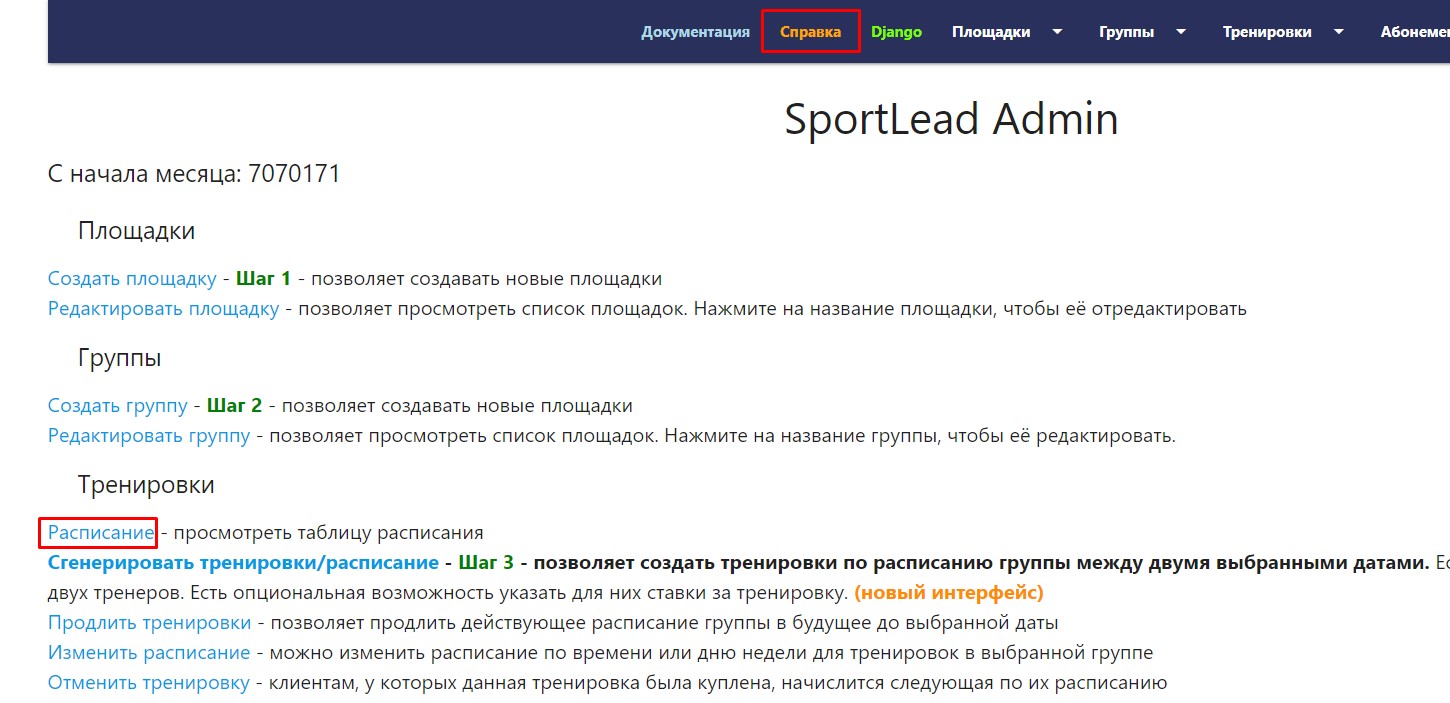Open the Документация link in navbar
The image size is (1450, 703).
point(695,32)
